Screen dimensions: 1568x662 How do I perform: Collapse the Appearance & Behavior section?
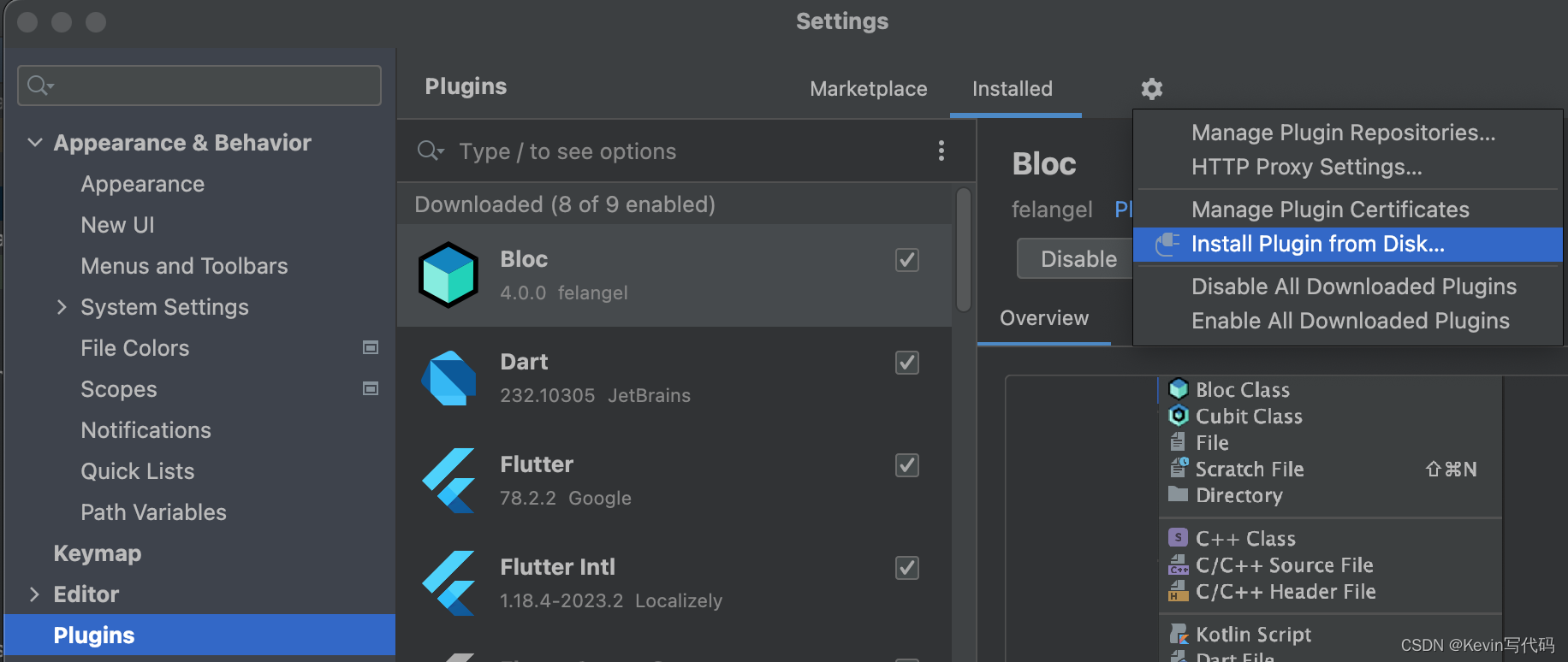point(35,143)
